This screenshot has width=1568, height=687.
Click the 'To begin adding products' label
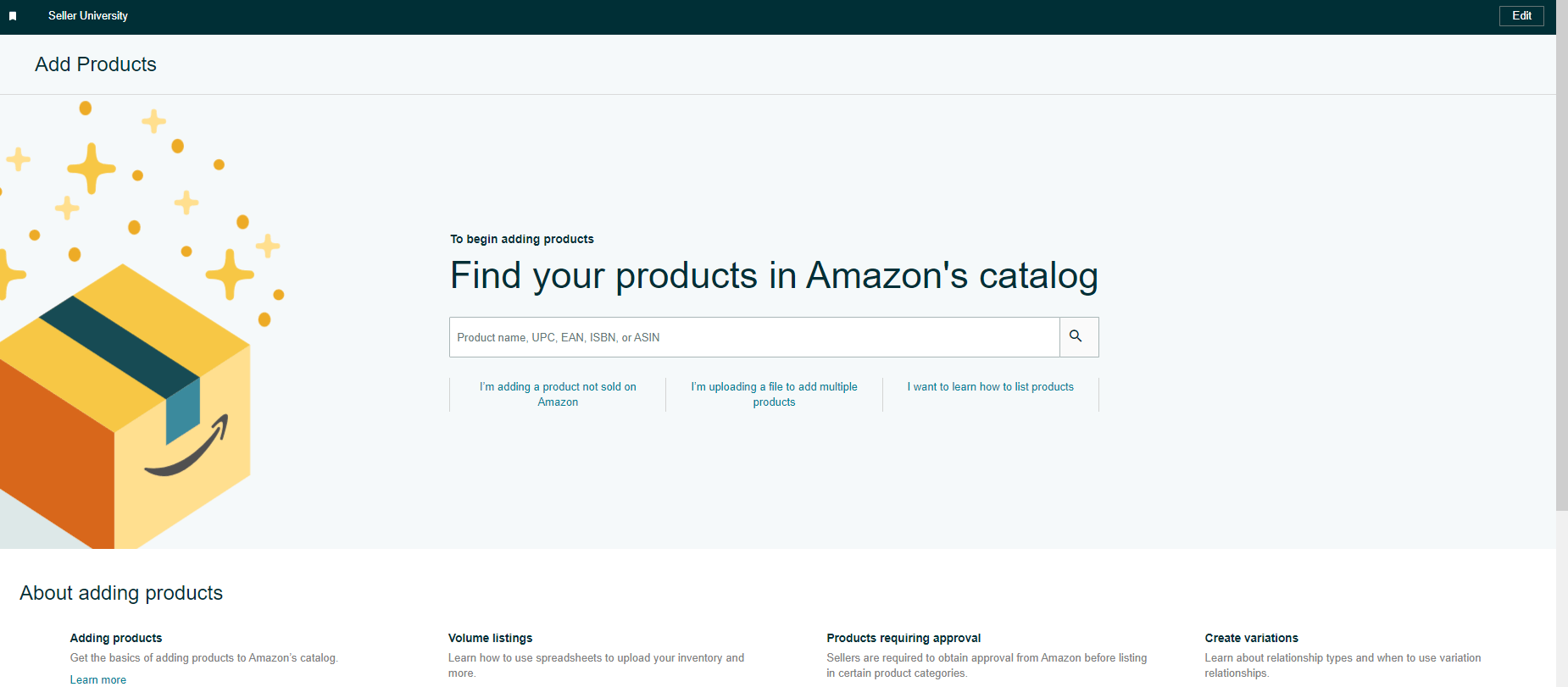click(522, 239)
